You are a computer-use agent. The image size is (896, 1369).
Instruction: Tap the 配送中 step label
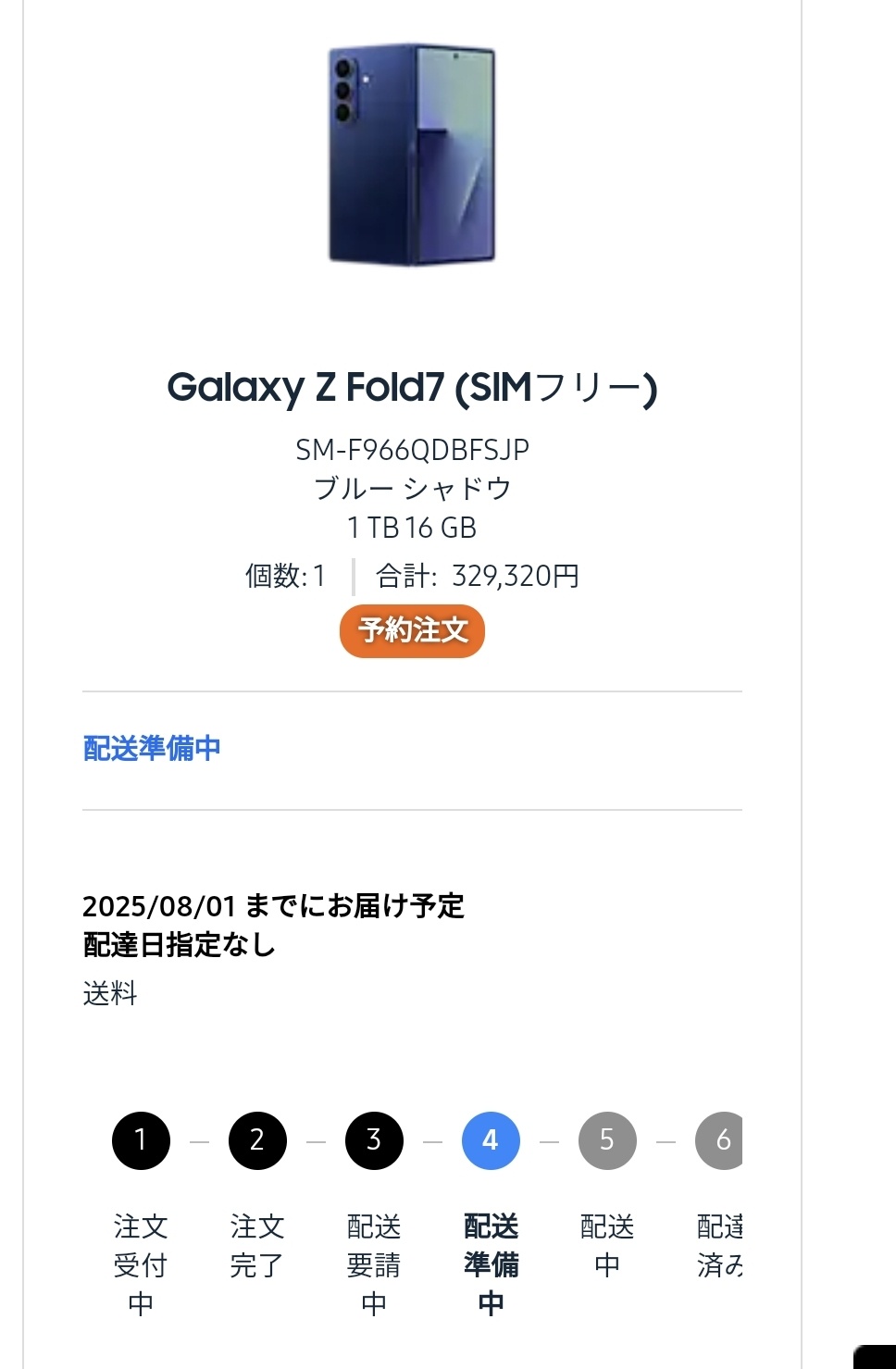[607, 1245]
